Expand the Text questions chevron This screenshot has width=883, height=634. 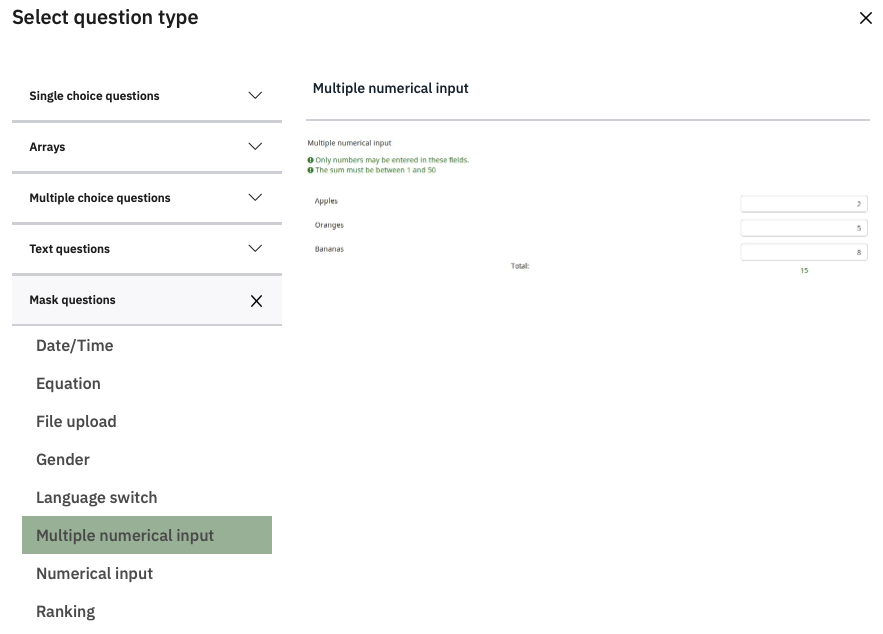click(255, 249)
